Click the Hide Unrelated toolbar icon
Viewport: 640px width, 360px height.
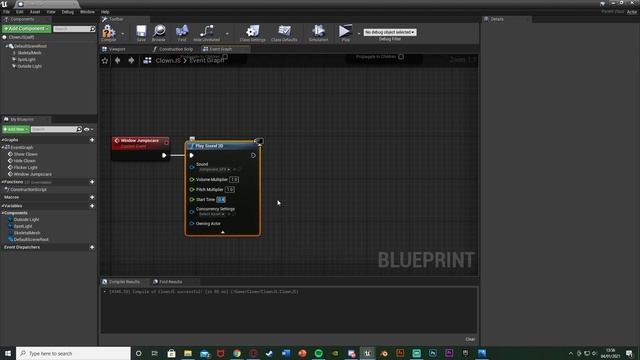(x=207, y=32)
